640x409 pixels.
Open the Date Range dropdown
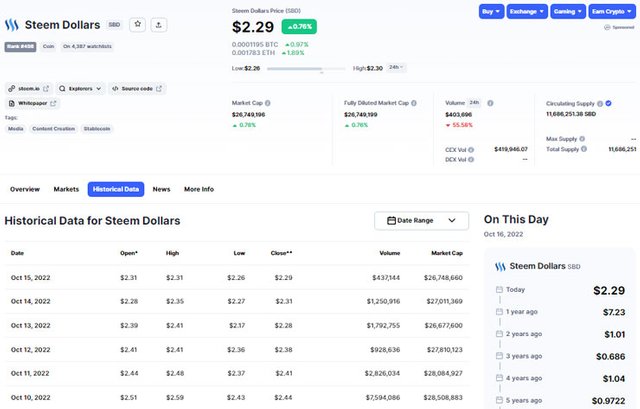click(421, 220)
